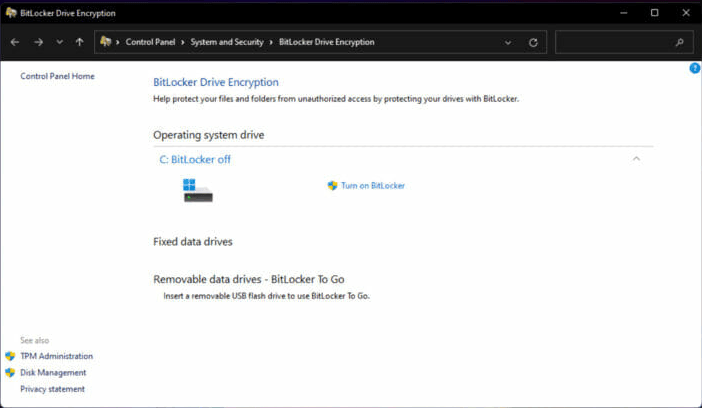Launch Disk Management from See also
Image resolution: width=702 pixels, height=408 pixels.
(53, 373)
